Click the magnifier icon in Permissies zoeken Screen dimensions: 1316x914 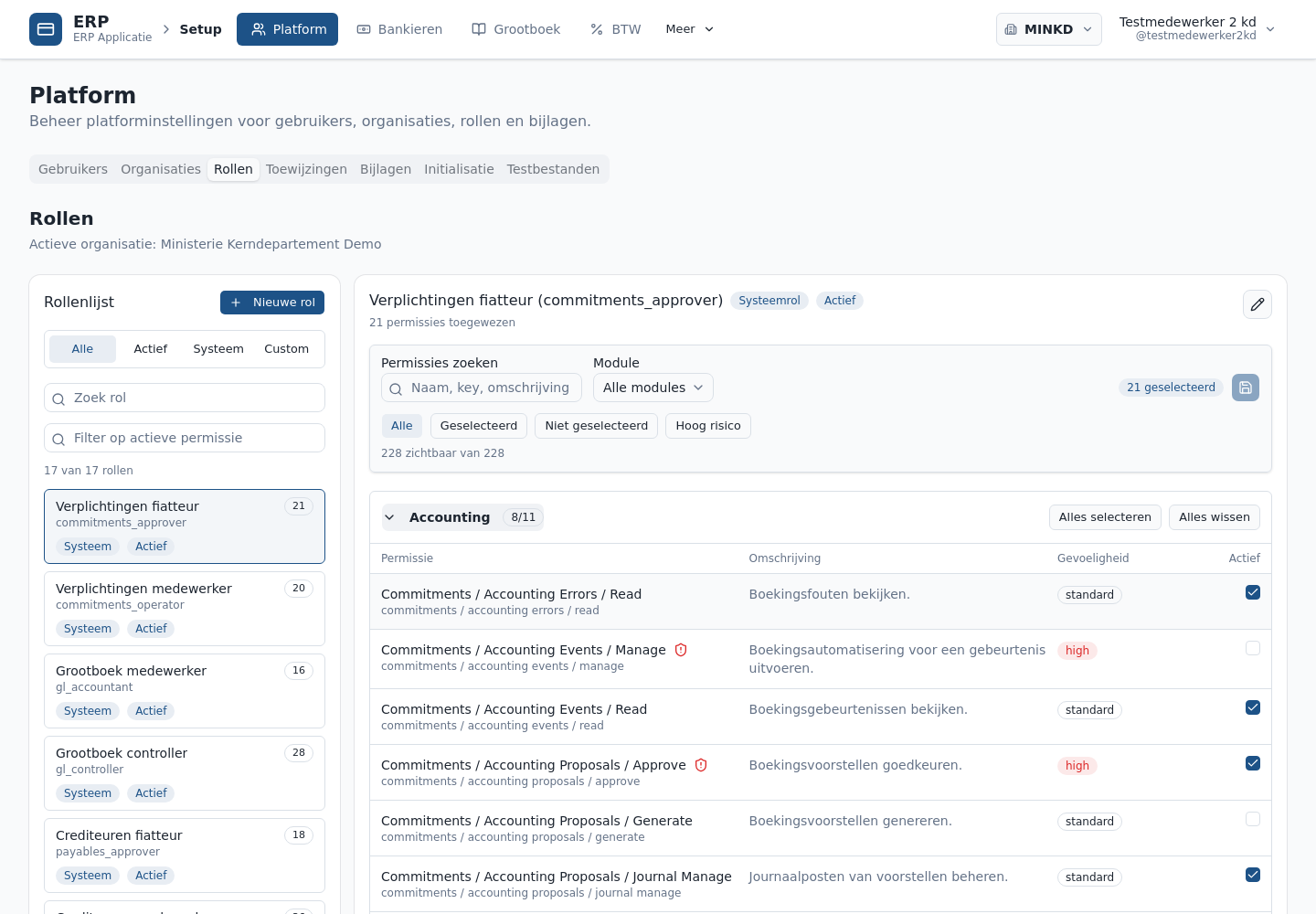tap(396, 388)
